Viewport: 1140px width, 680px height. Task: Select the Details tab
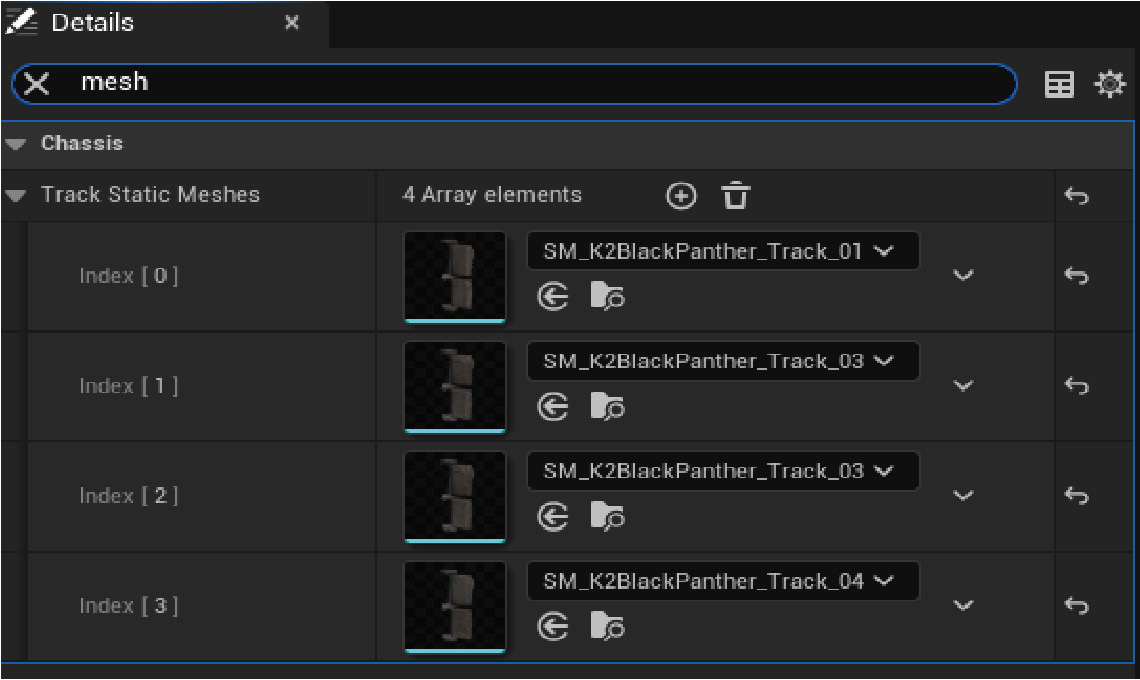tap(92, 23)
